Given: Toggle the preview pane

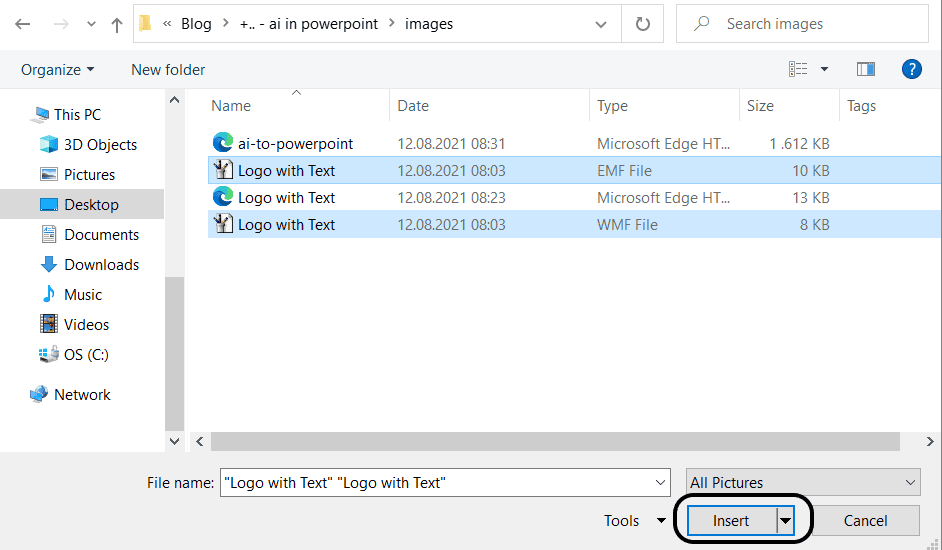Looking at the screenshot, I should click(866, 69).
